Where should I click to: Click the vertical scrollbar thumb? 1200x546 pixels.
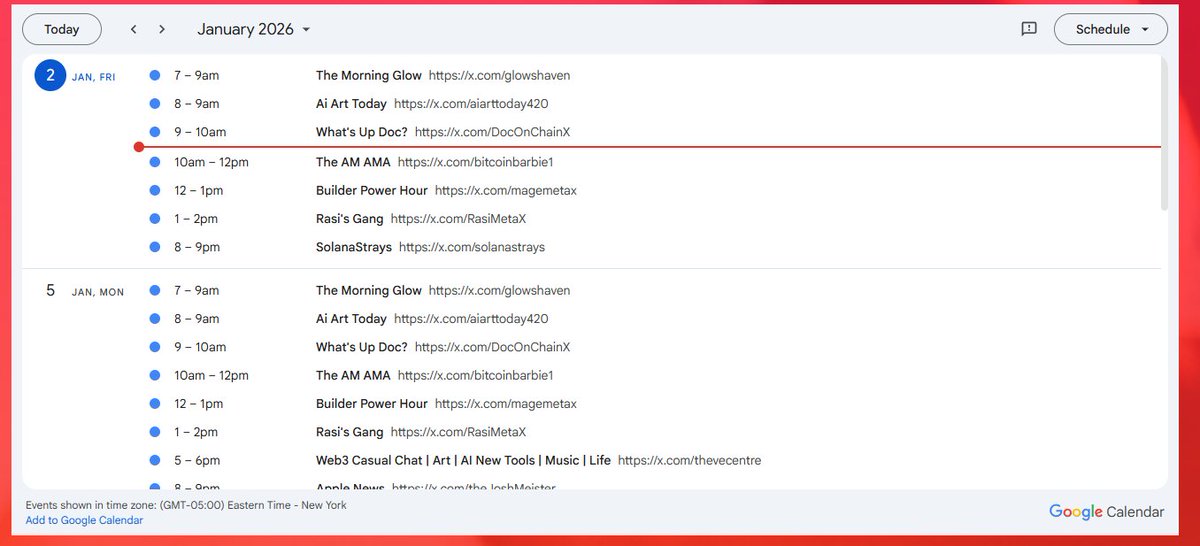click(x=1164, y=133)
